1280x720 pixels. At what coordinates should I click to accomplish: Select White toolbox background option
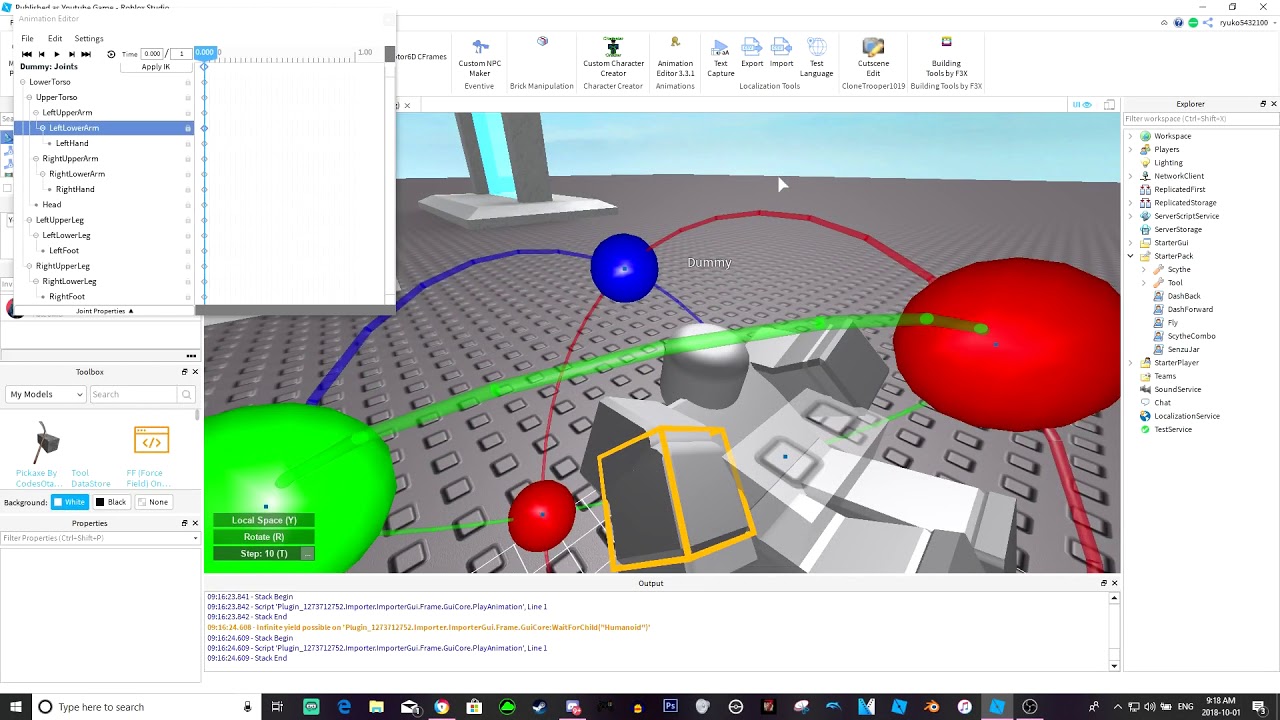[70, 502]
